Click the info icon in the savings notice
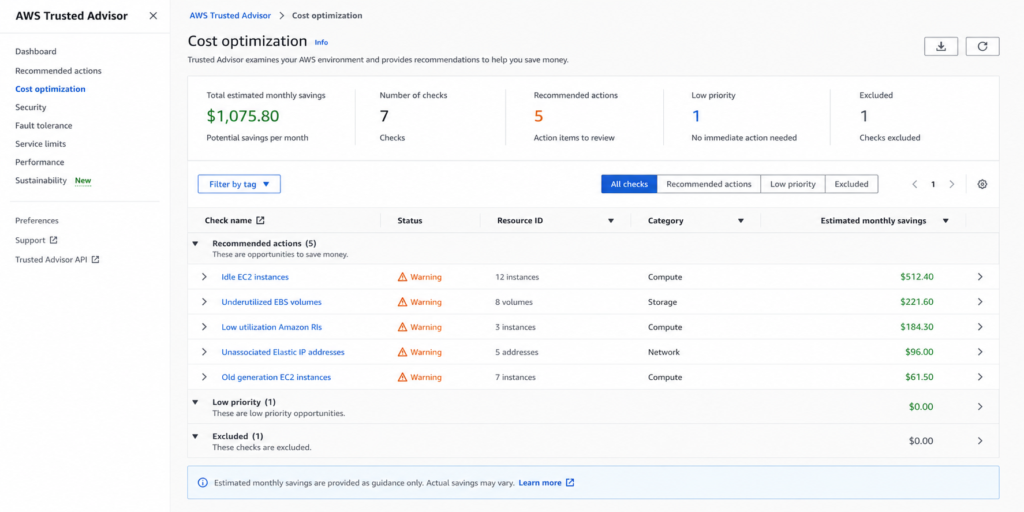Image resolution: width=1024 pixels, height=512 pixels. pos(202,483)
